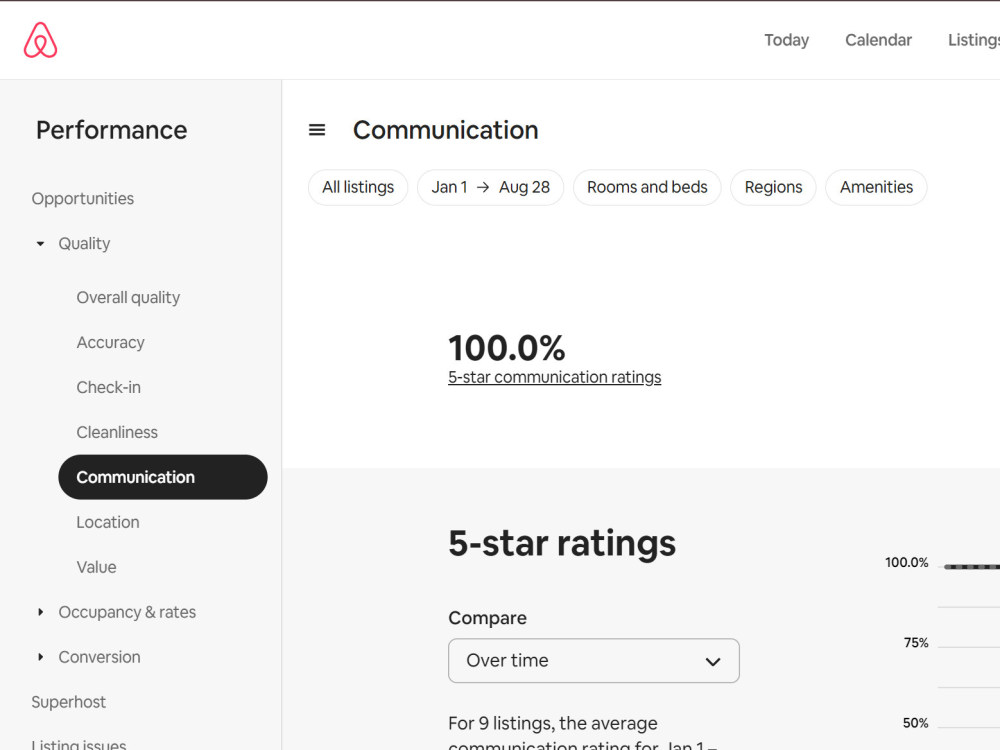
Task: Click the chart line at 100.0%
Action: (x=972, y=566)
